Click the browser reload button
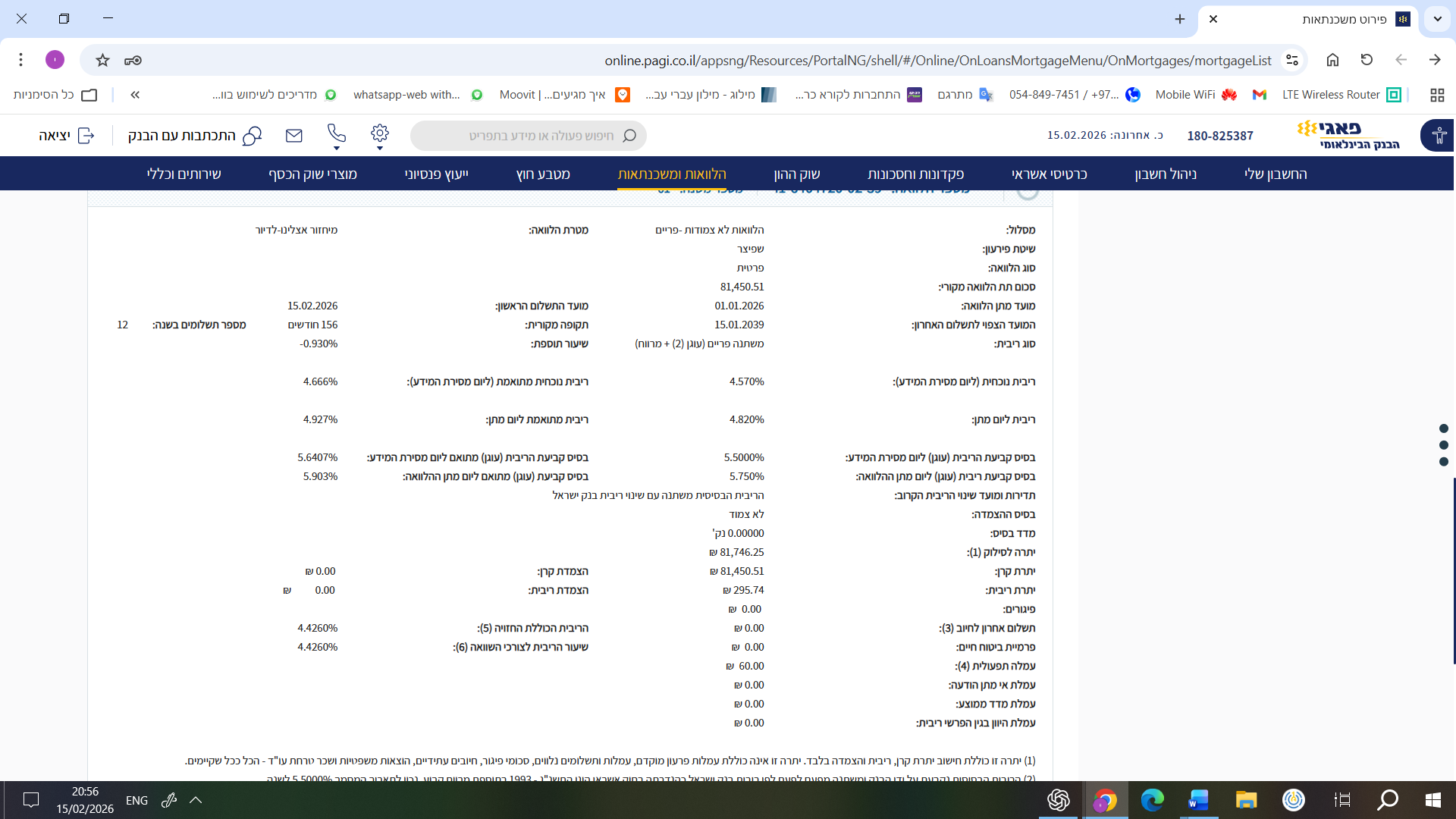Image resolution: width=1456 pixels, height=819 pixels. tap(1367, 60)
